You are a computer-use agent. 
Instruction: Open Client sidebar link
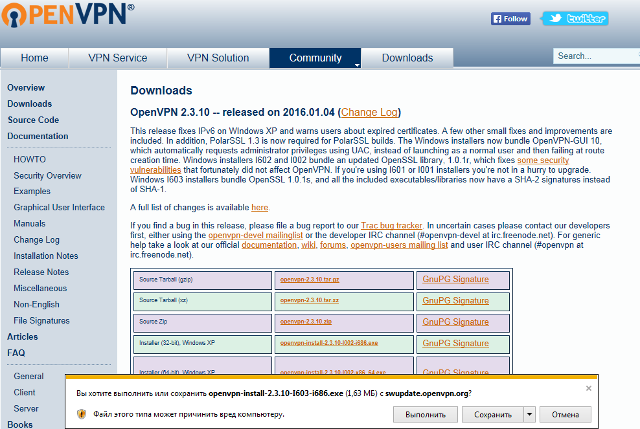tap(24, 392)
